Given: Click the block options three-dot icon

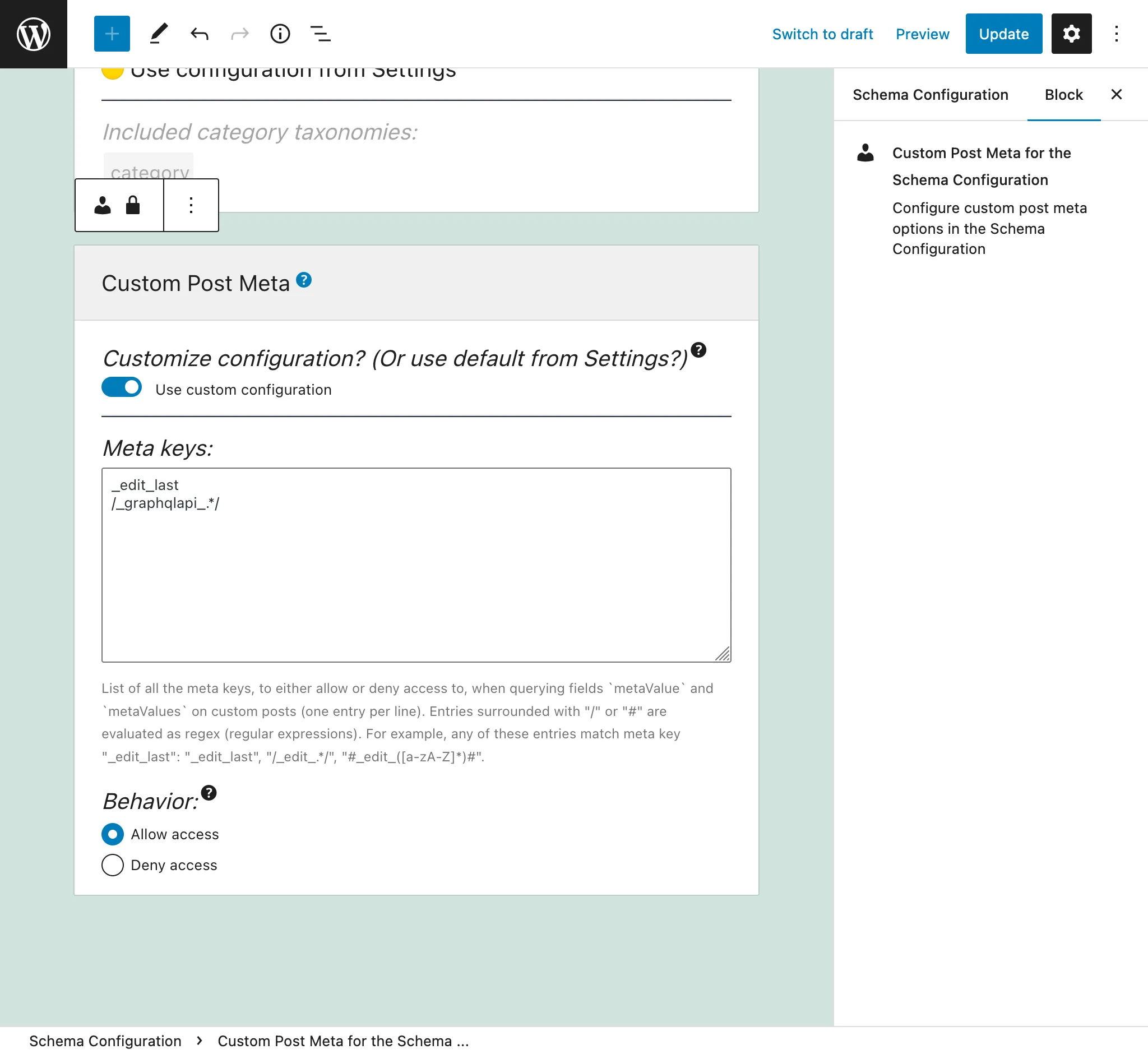Looking at the screenshot, I should click(190, 205).
